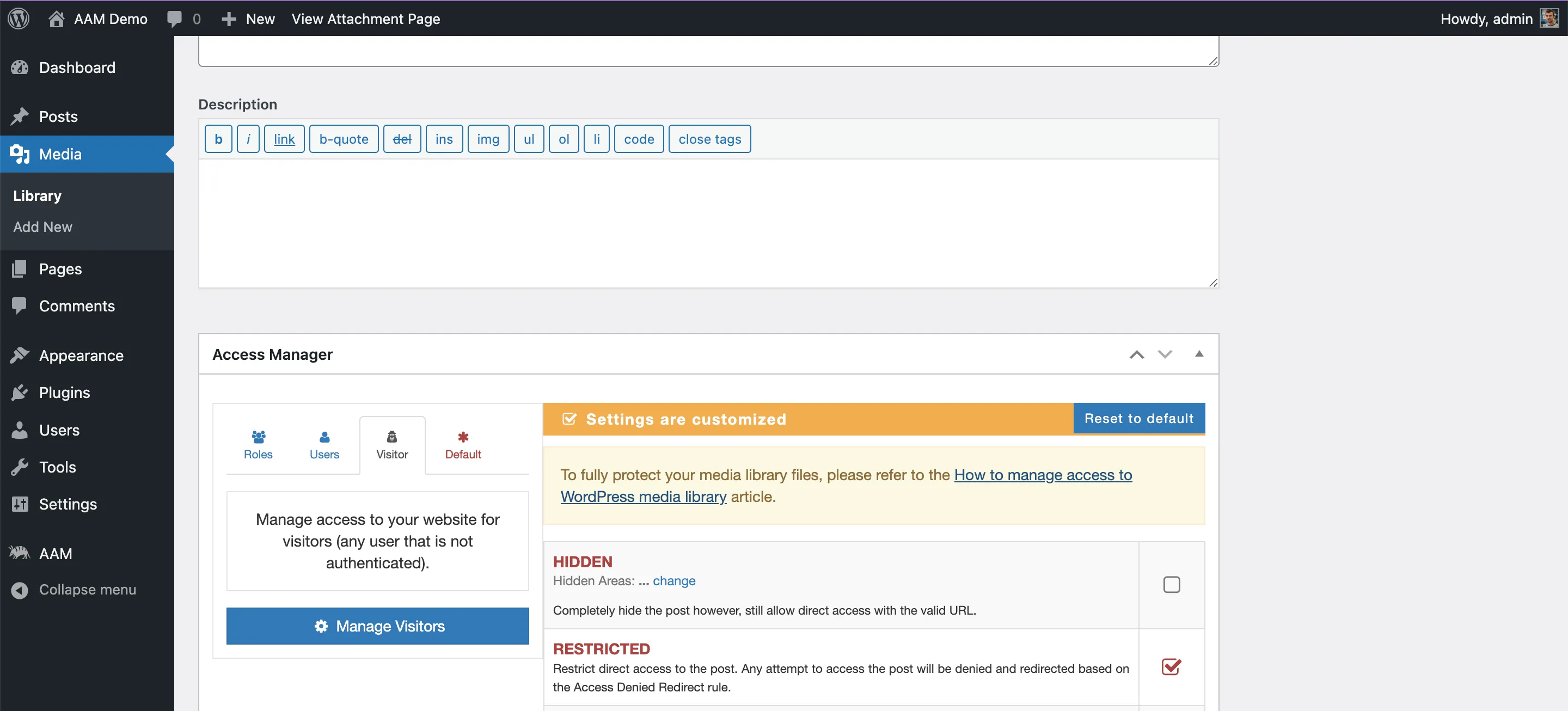Click the plus New content icon
This screenshot has width=1568, height=711.
(x=229, y=19)
